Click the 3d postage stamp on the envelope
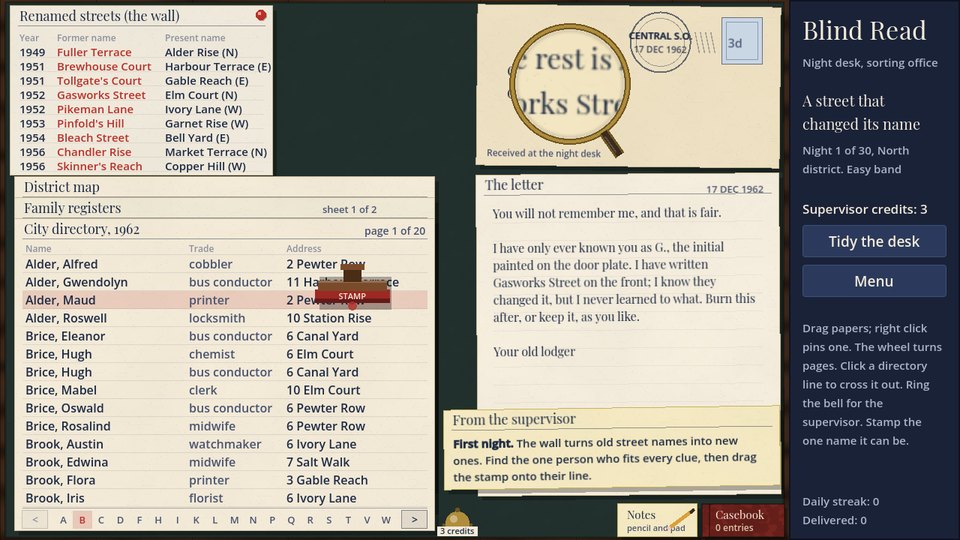 [x=742, y=41]
